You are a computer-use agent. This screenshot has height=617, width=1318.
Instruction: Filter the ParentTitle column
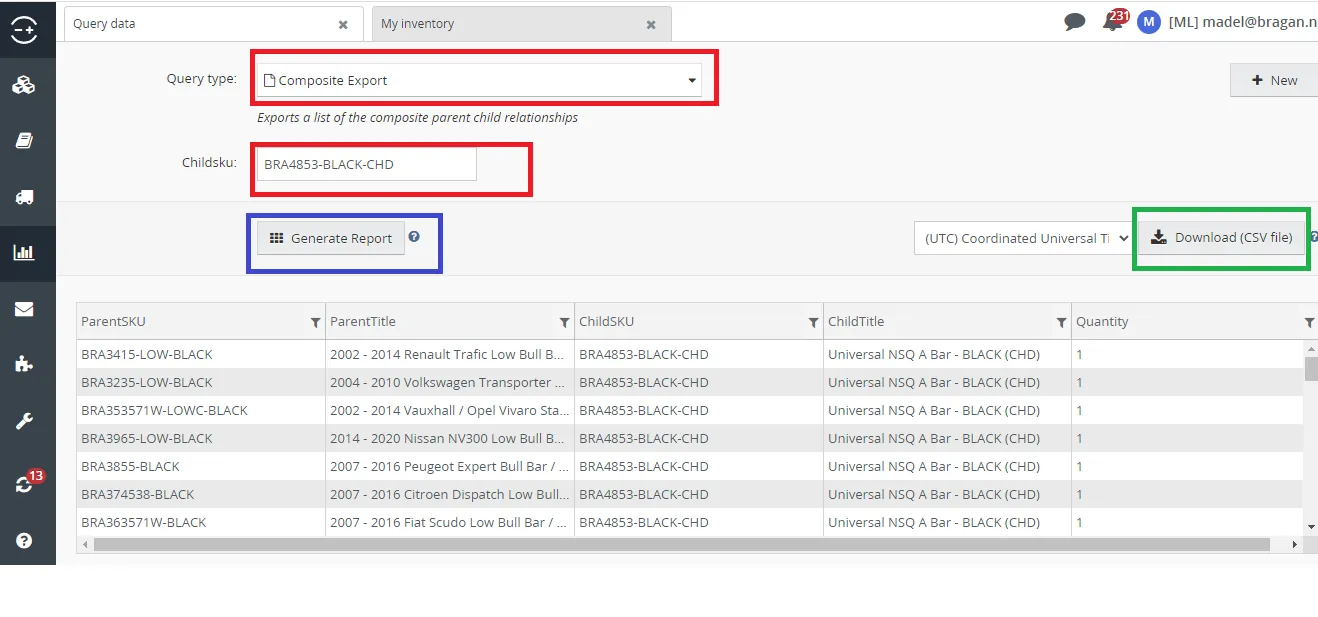pyautogui.click(x=565, y=322)
